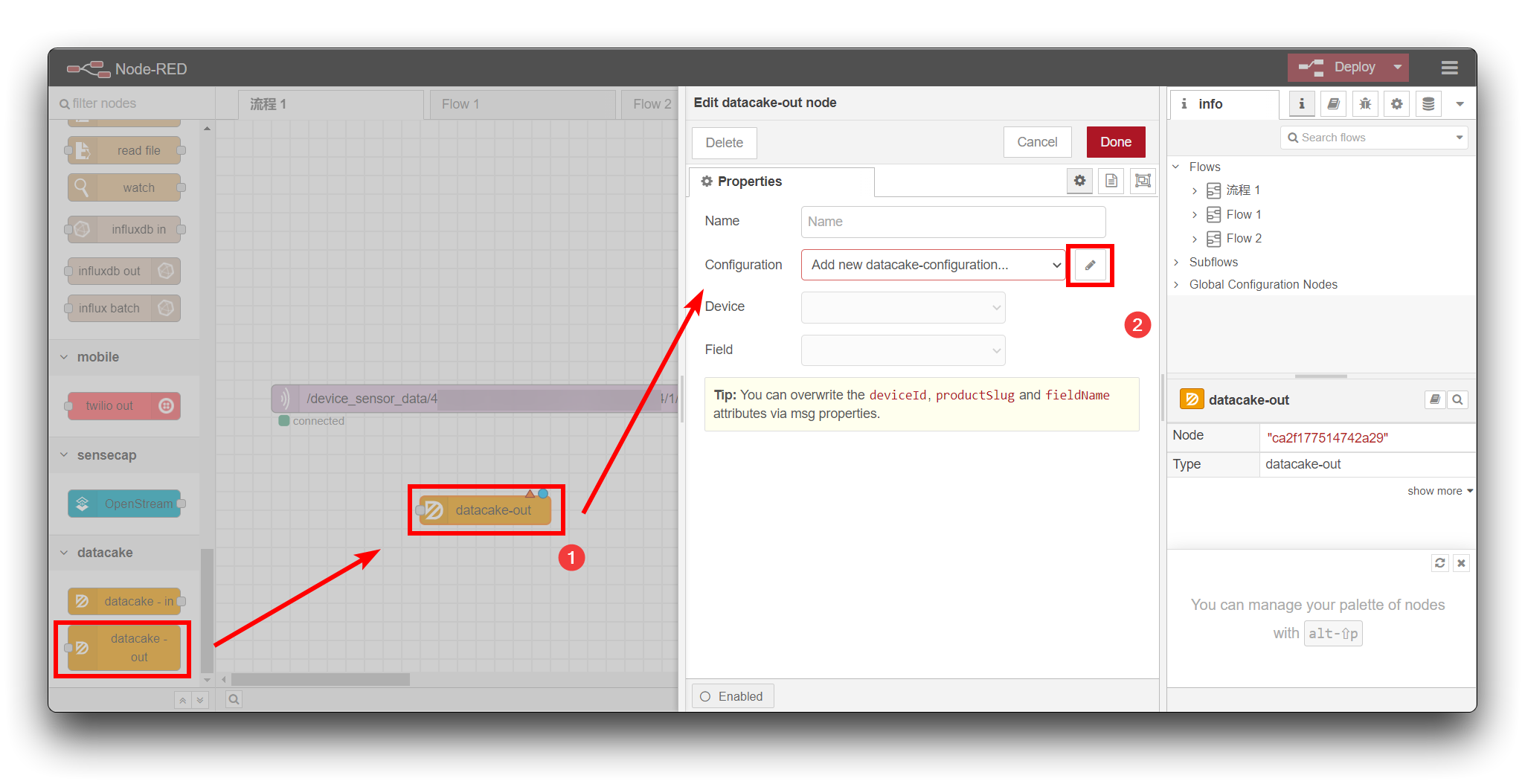Find datacake-out node with magnifier icon
The width and height of the screenshot is (1525, 784).
pyautogui.click(x=1457, y=399)
